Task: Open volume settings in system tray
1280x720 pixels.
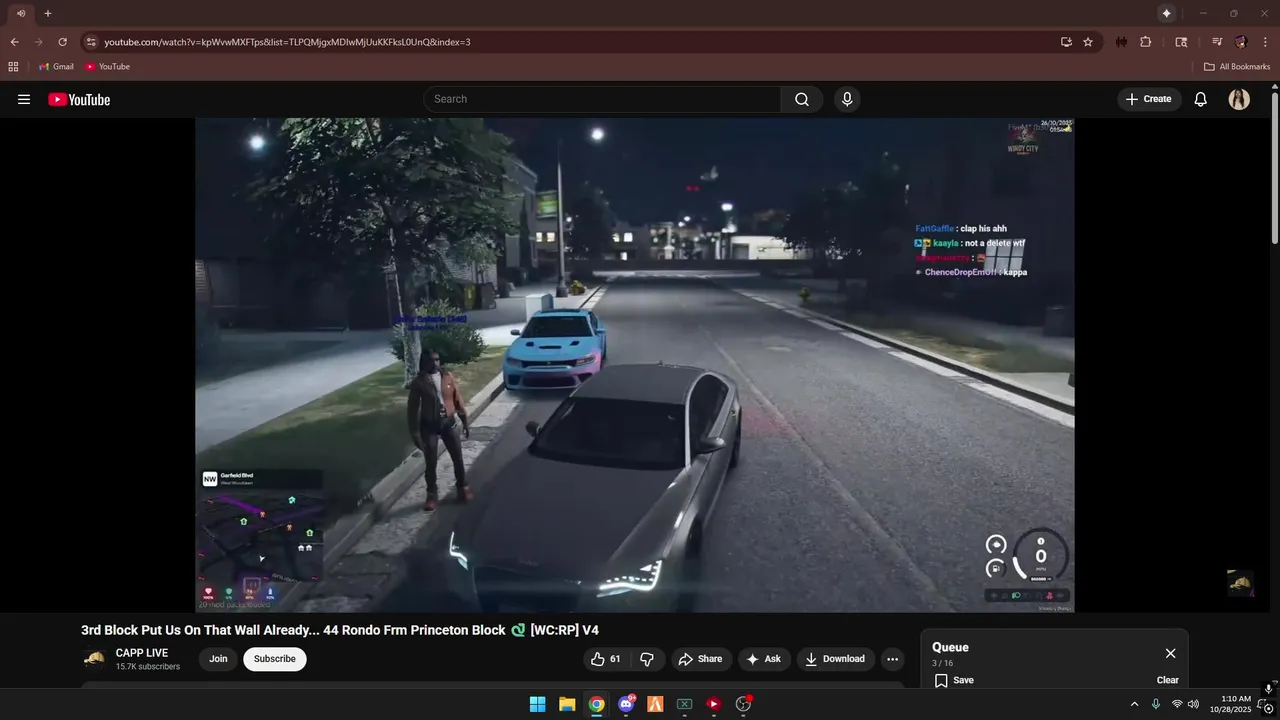Action: coord(1192,704)
